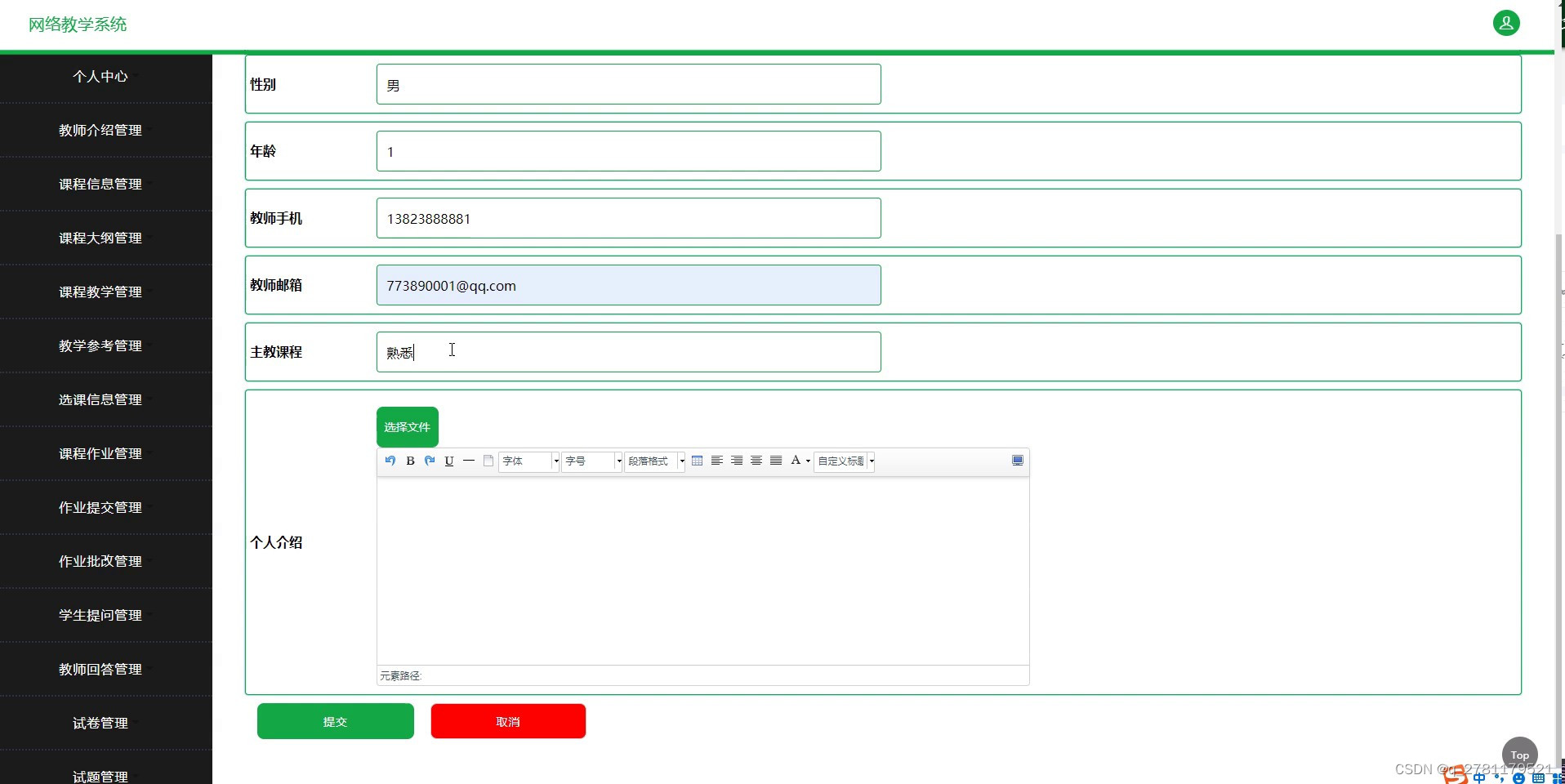Open the 字号 font size dropdown

(x=592, y=461)
